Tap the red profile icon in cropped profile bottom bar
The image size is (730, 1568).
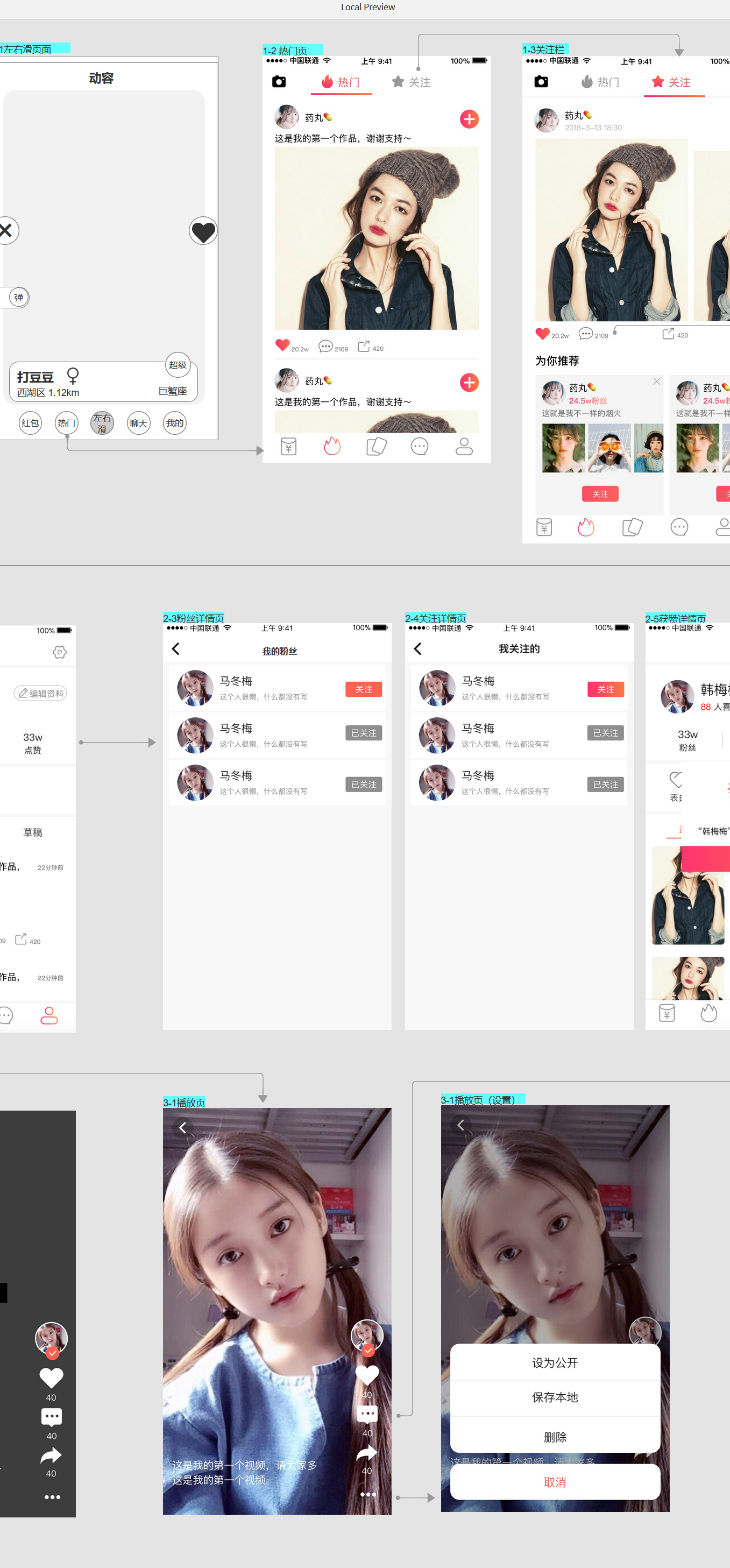click(49, 1015)
